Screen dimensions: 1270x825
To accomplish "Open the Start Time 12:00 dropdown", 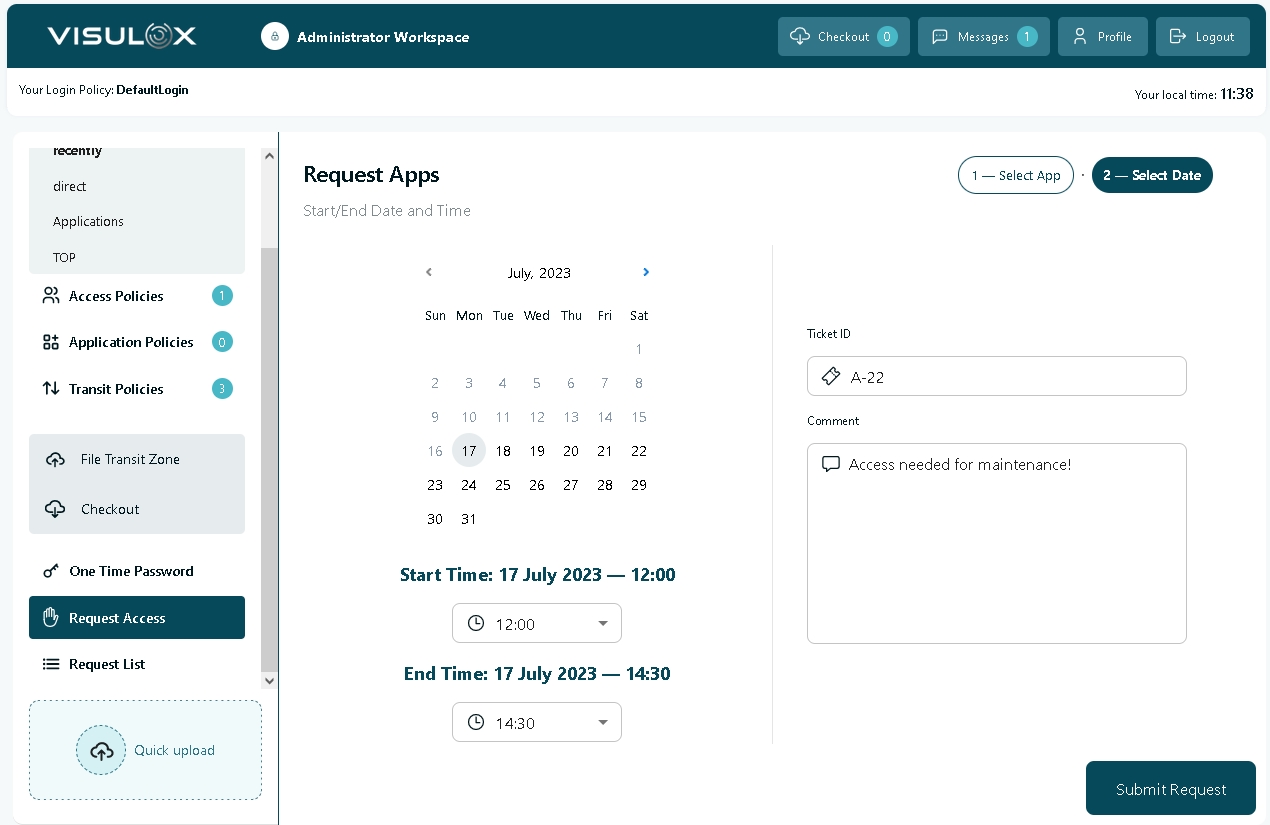I will pos(537,623).
